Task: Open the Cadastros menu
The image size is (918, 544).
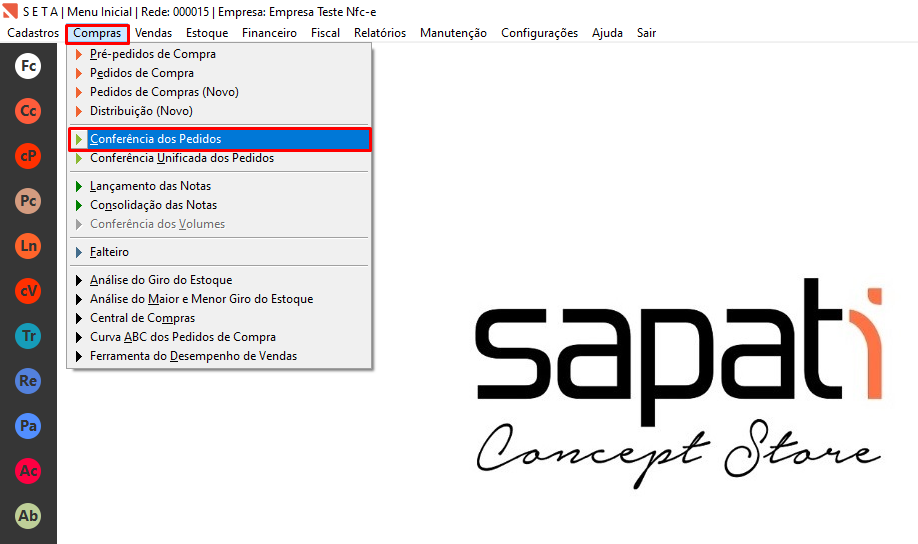Action: click(x=33, y=33)
